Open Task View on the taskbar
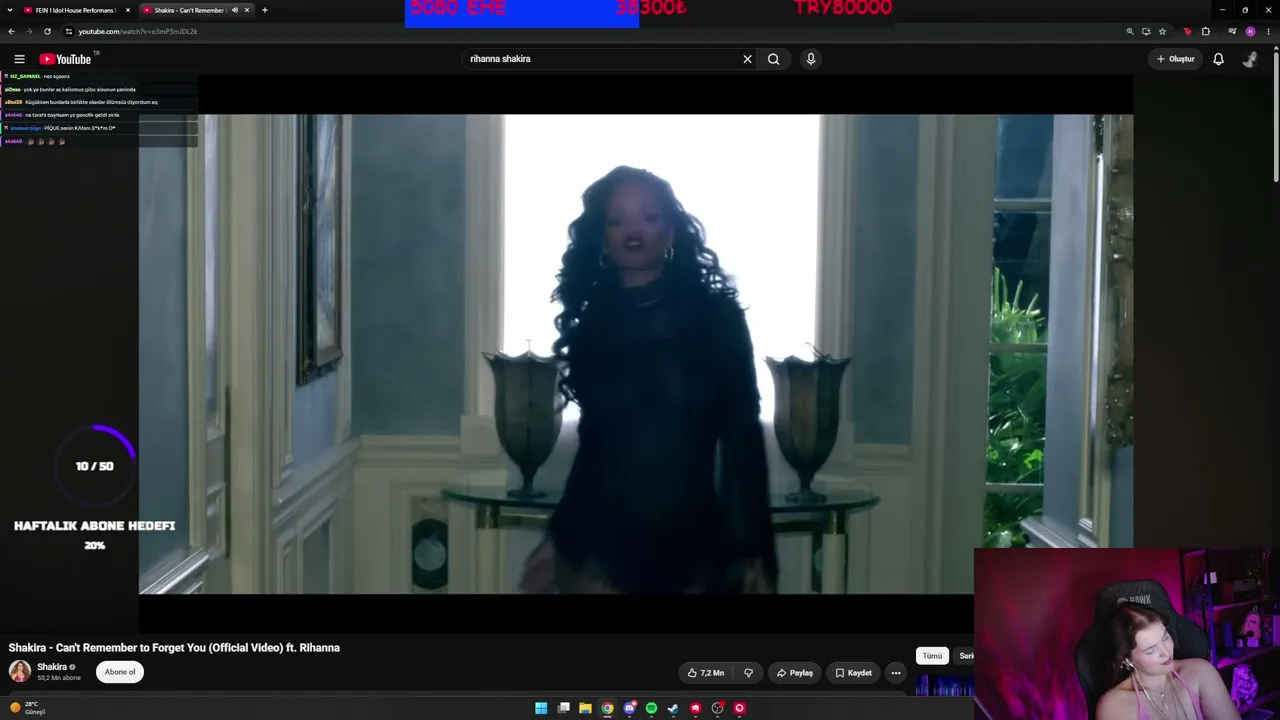This screenshot has height=720, width=1280. (564, 708)
